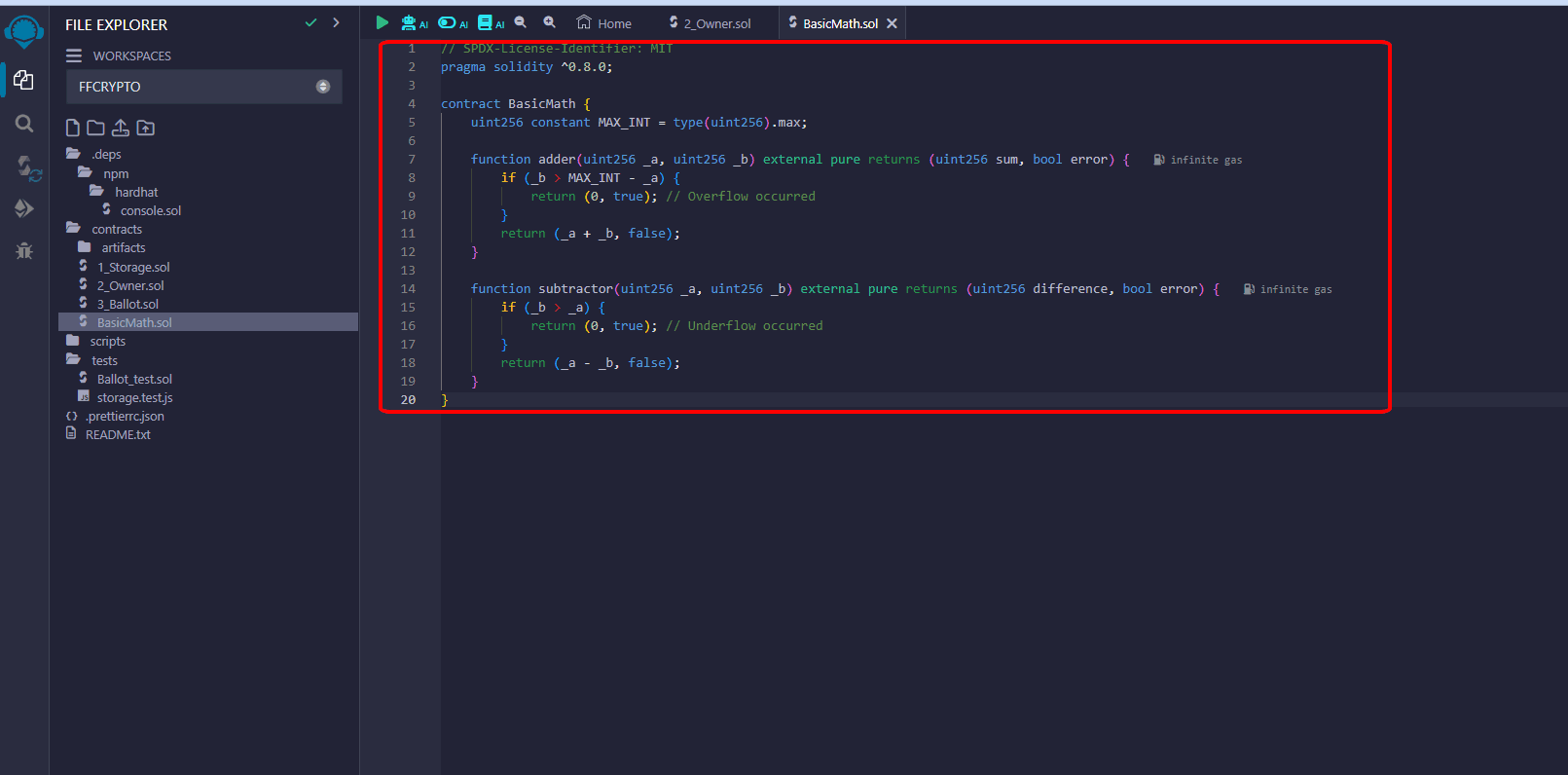1568x775 pixels.
Task: Collapse the tests folder
Action: pos(91,360)
